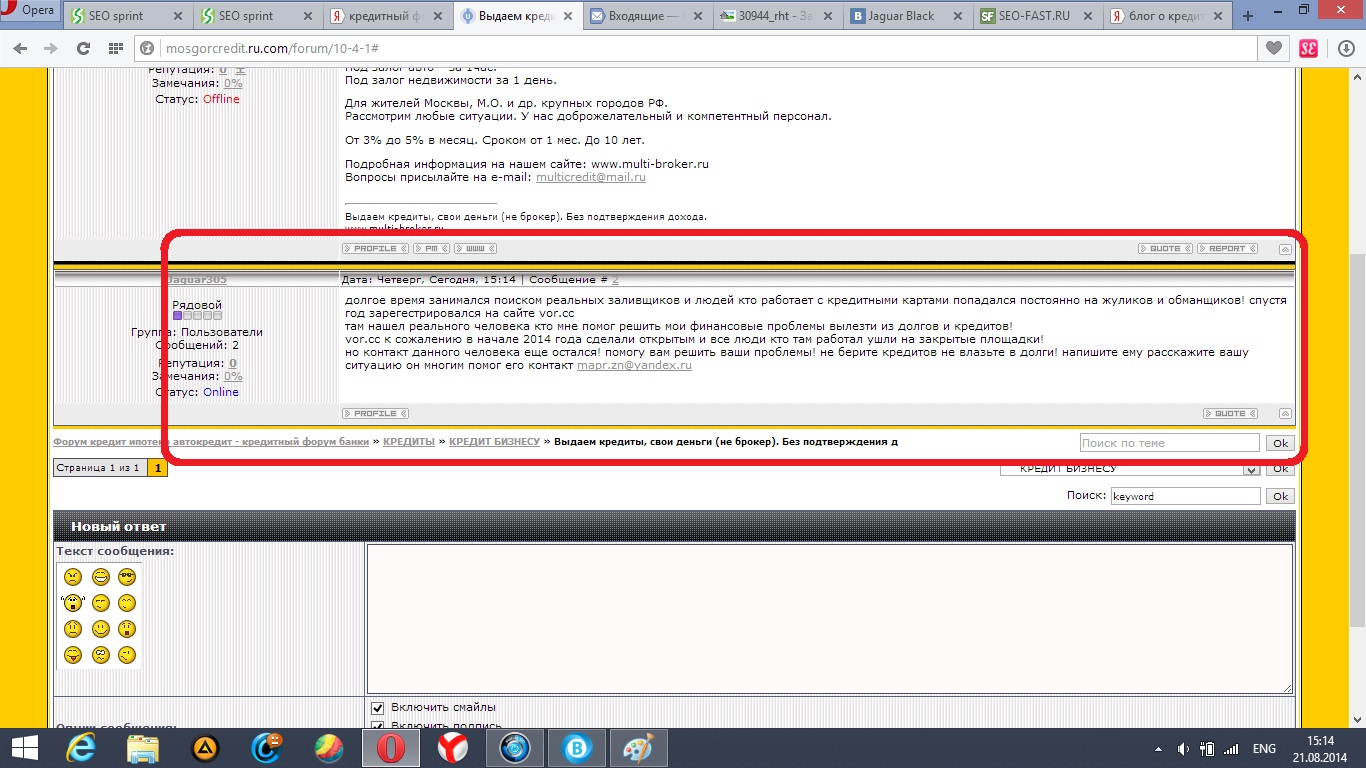Open Jaguar305's reputation 0 link
This screenshot has height=768, width=1366.
(x=233, y=364)
